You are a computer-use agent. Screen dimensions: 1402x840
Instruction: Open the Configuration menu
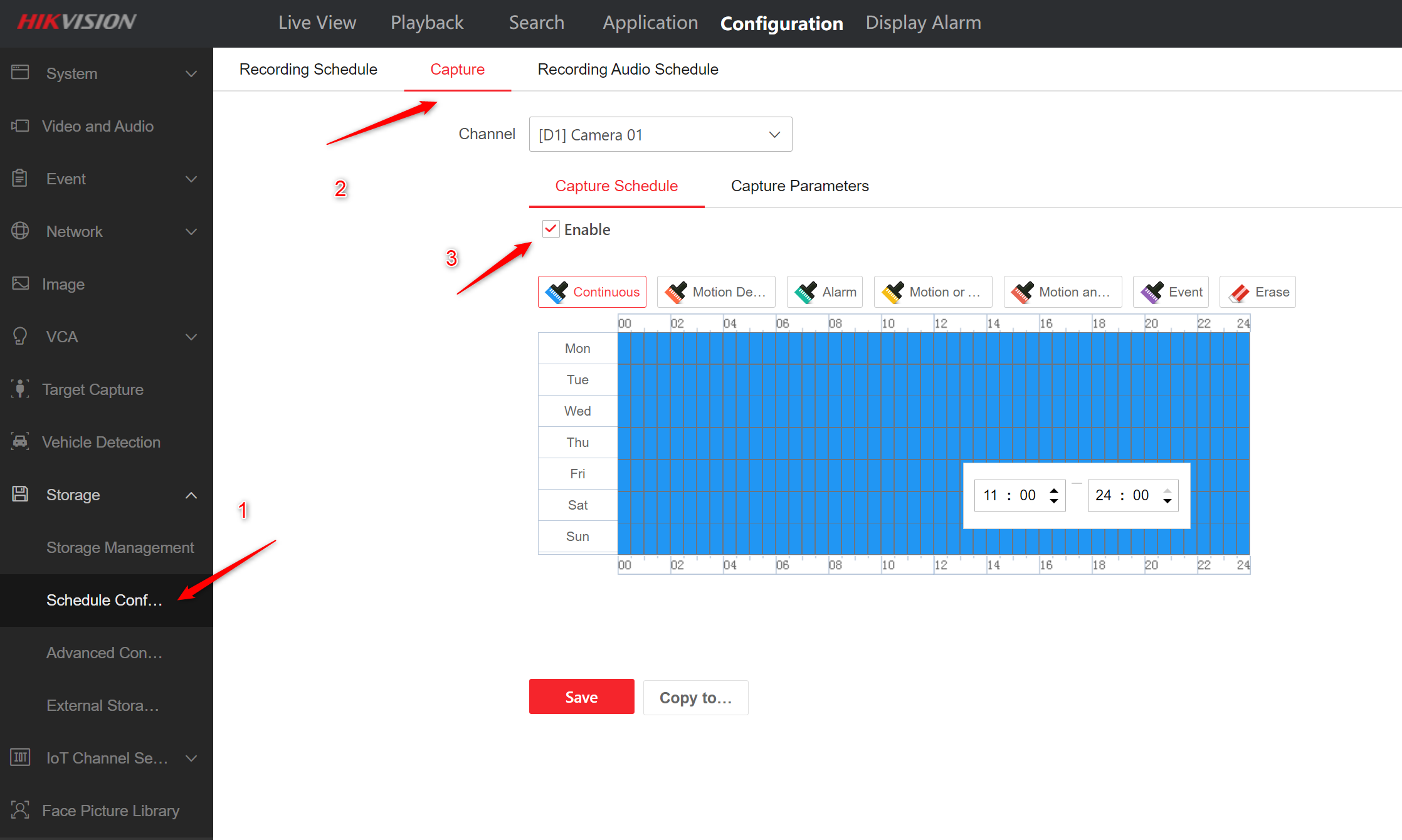(x=782, y=23)
